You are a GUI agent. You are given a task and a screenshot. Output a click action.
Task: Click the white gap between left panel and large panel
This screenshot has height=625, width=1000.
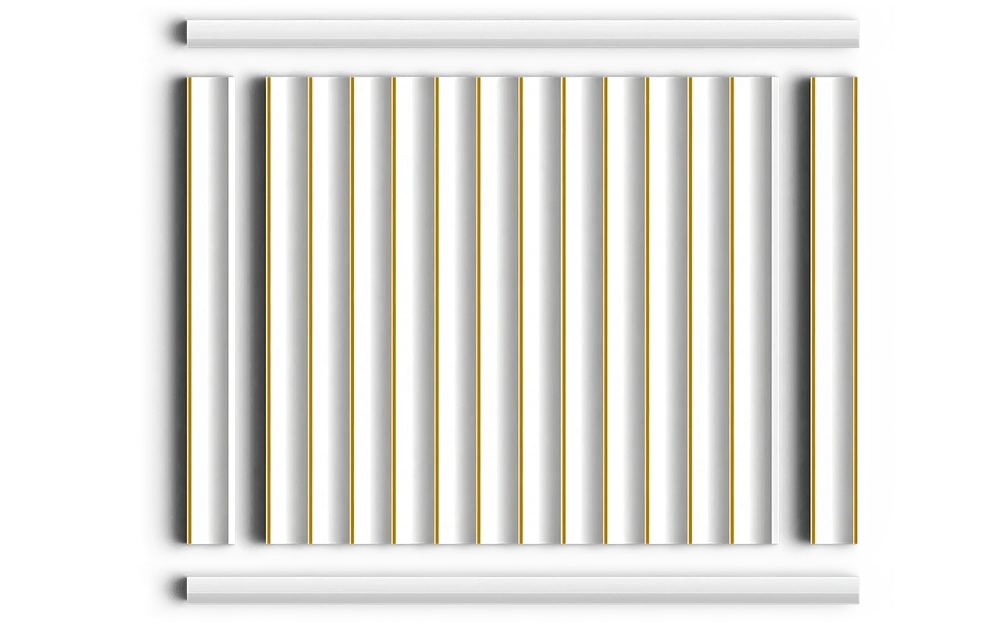(x=246, y=310)
